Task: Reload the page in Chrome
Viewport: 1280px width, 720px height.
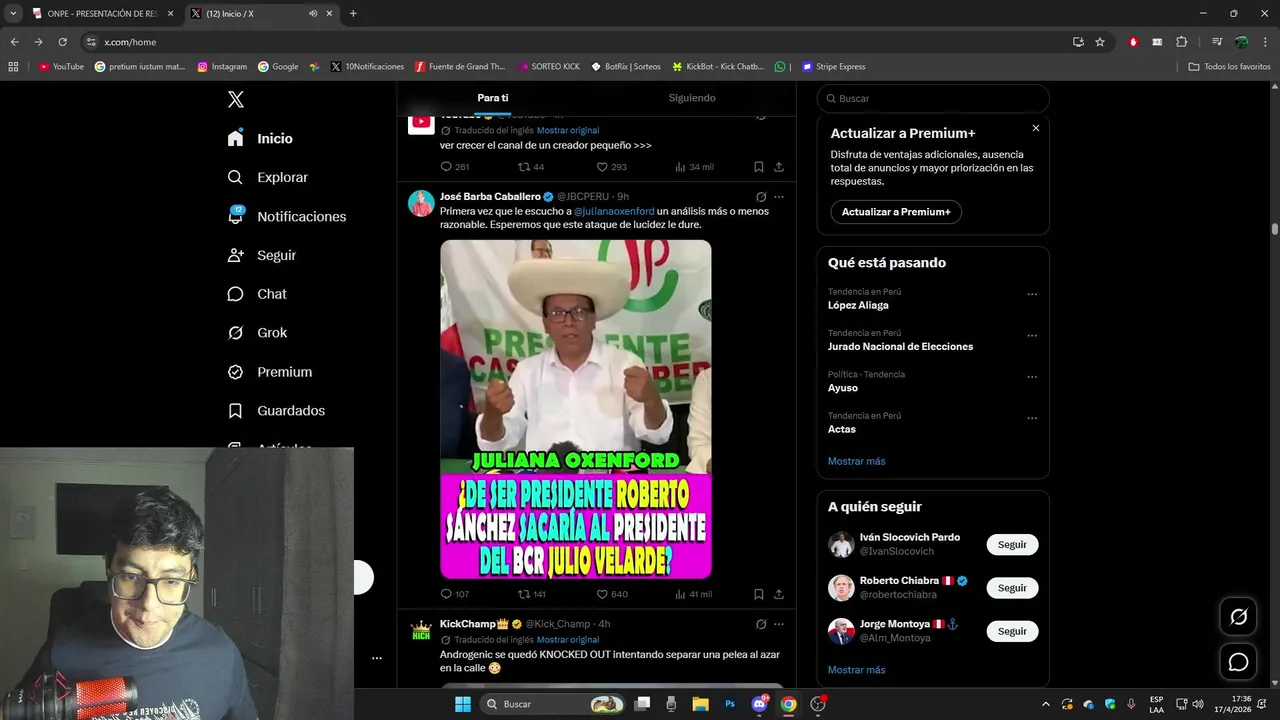Action: [62, 42]
